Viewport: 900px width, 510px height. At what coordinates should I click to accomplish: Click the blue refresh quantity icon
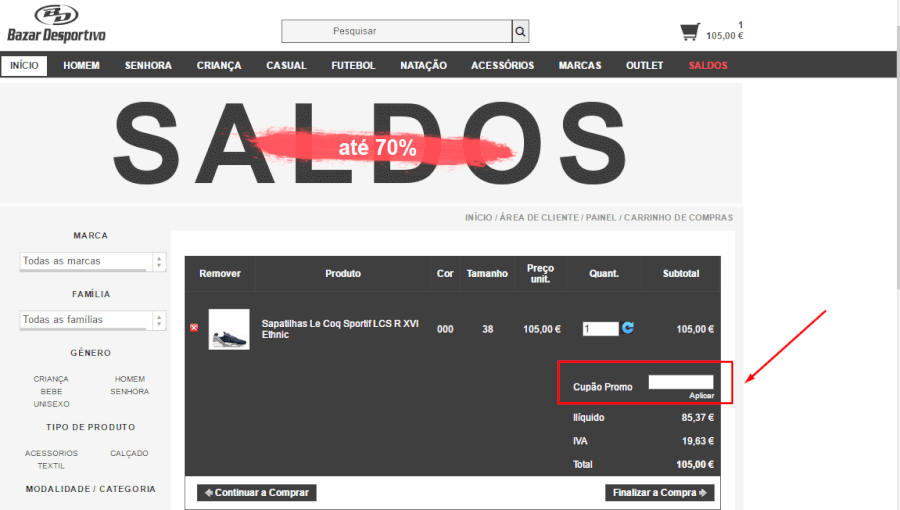[628, 328]
